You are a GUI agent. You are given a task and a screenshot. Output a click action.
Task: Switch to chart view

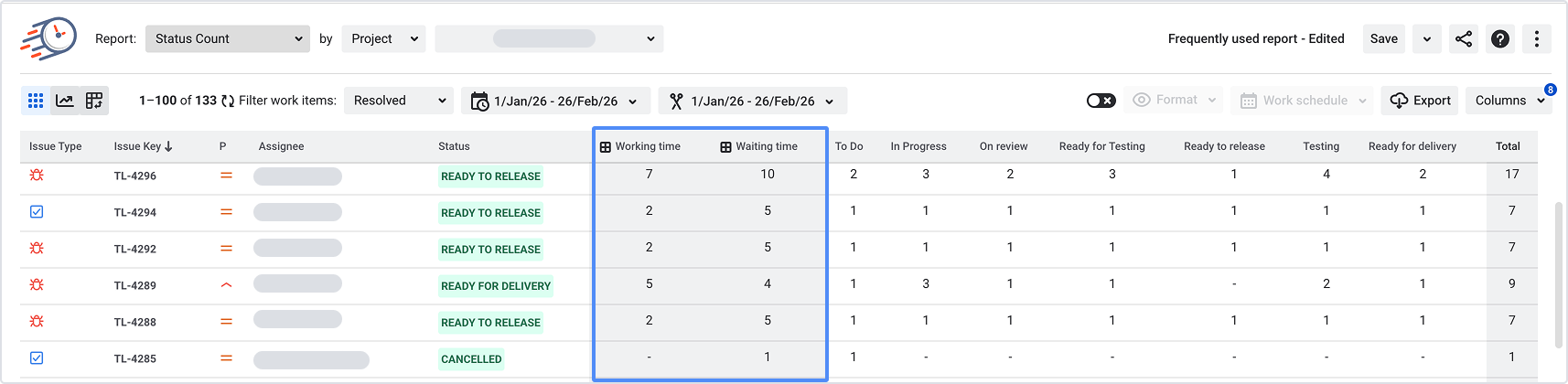[65, 101]
